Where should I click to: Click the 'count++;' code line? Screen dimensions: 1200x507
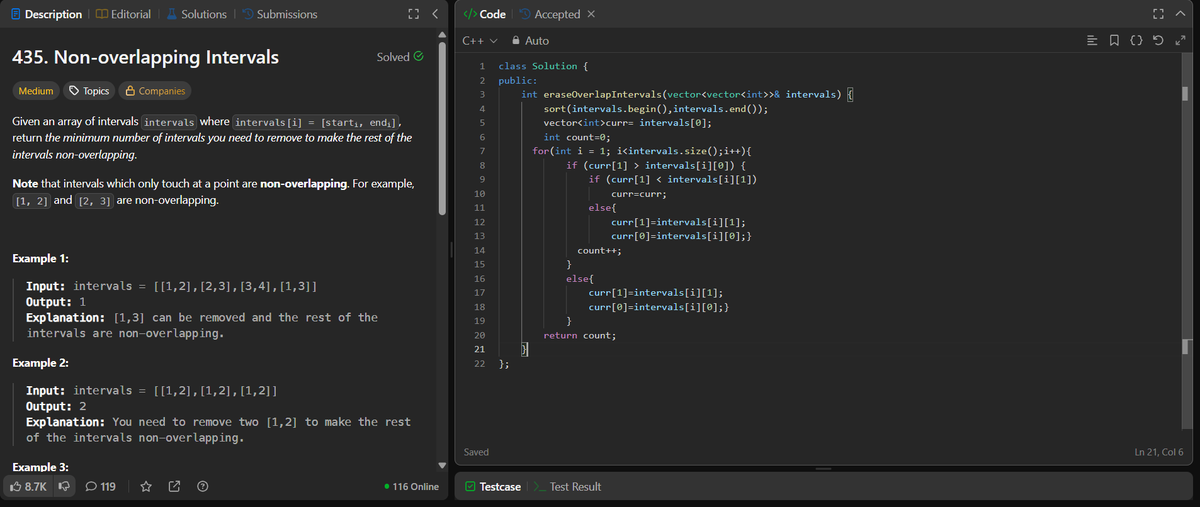602,250
